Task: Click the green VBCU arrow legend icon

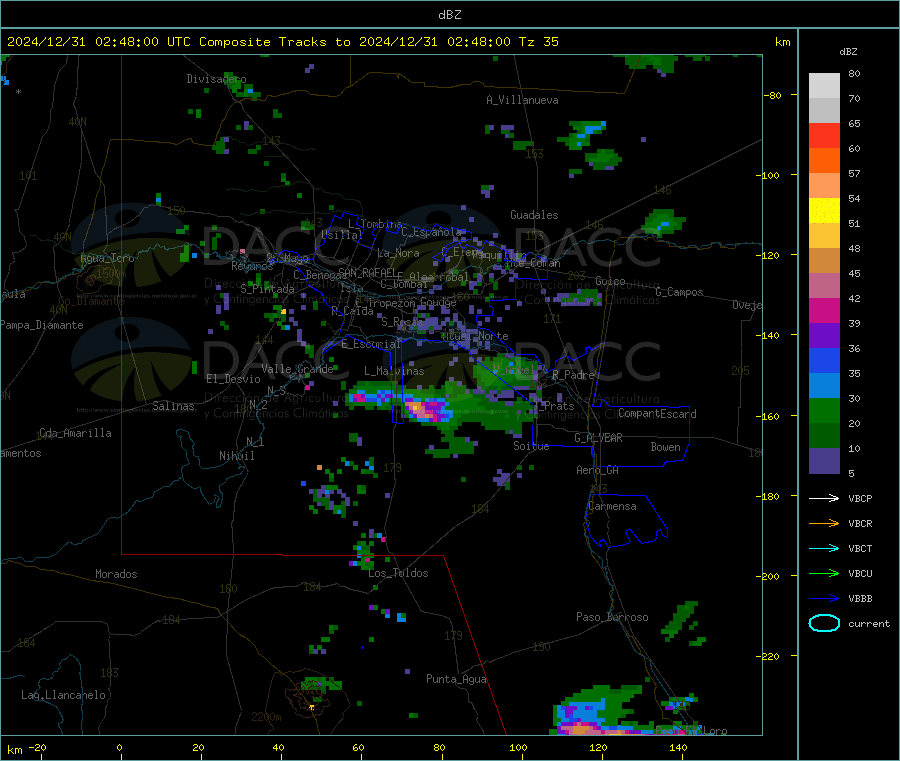Action: tap(824, 573)
